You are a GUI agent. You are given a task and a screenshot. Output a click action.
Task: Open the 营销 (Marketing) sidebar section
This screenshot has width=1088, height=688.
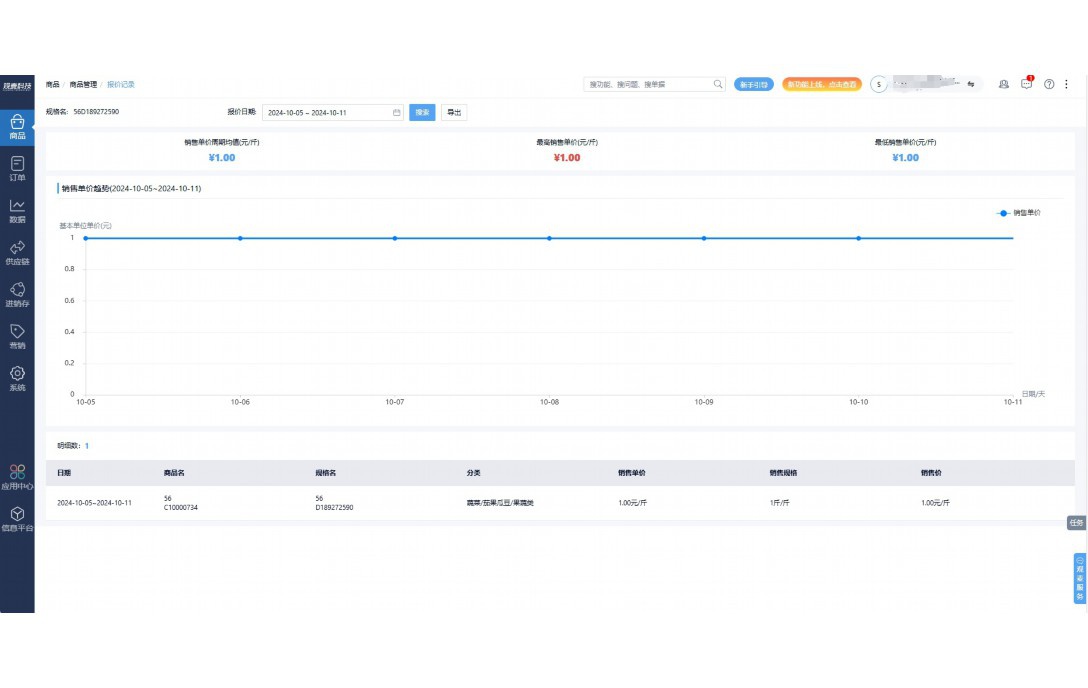tap(17, 336)
